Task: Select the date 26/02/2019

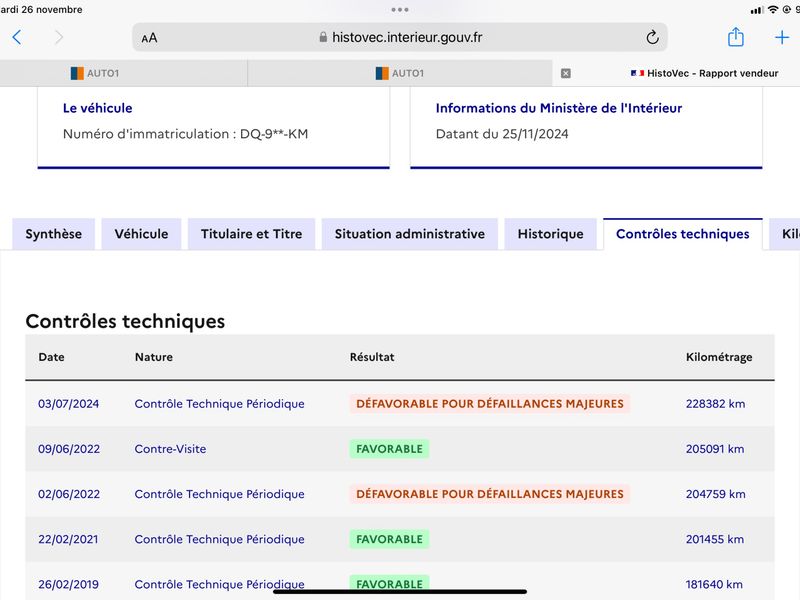Action: (x=68, y=584)
